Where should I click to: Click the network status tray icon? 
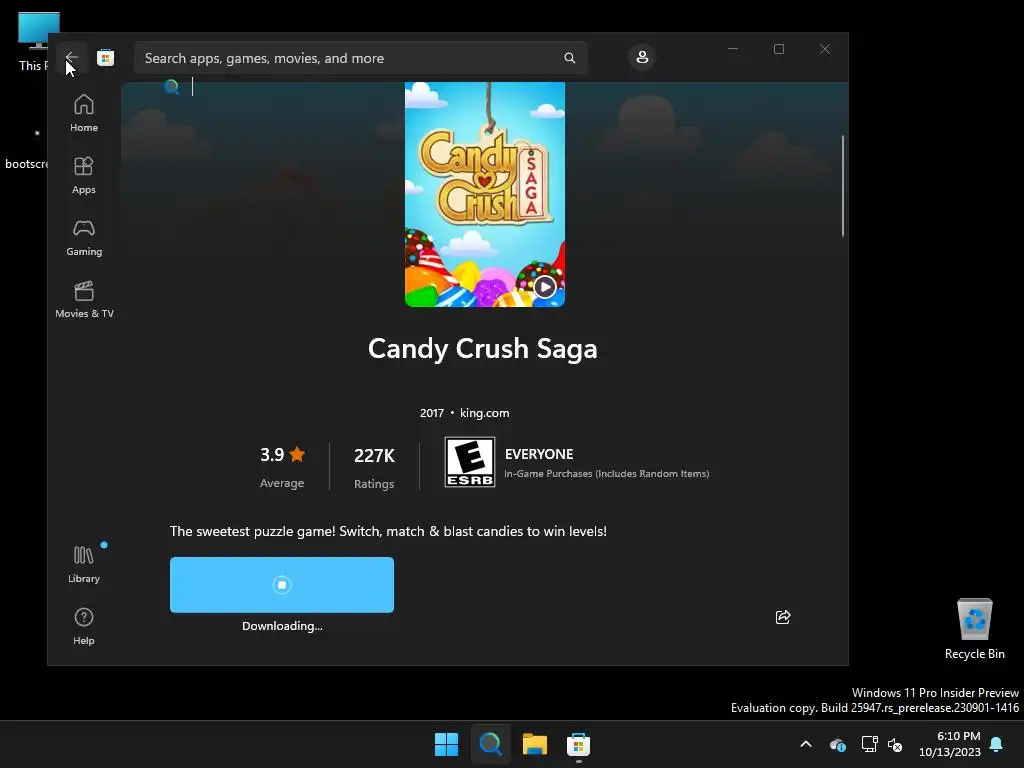coord(869,744)
